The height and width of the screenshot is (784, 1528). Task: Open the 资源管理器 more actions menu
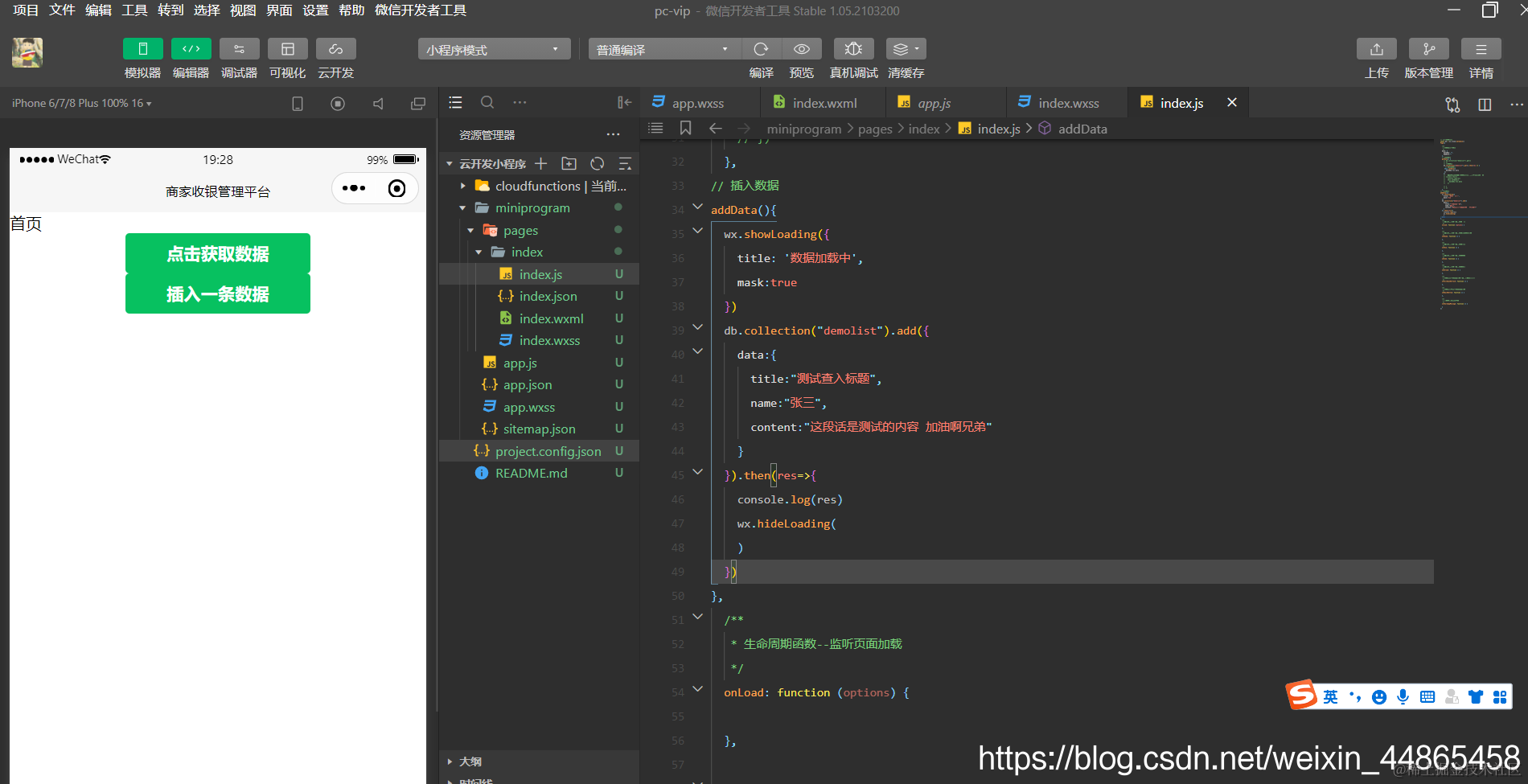614,134
